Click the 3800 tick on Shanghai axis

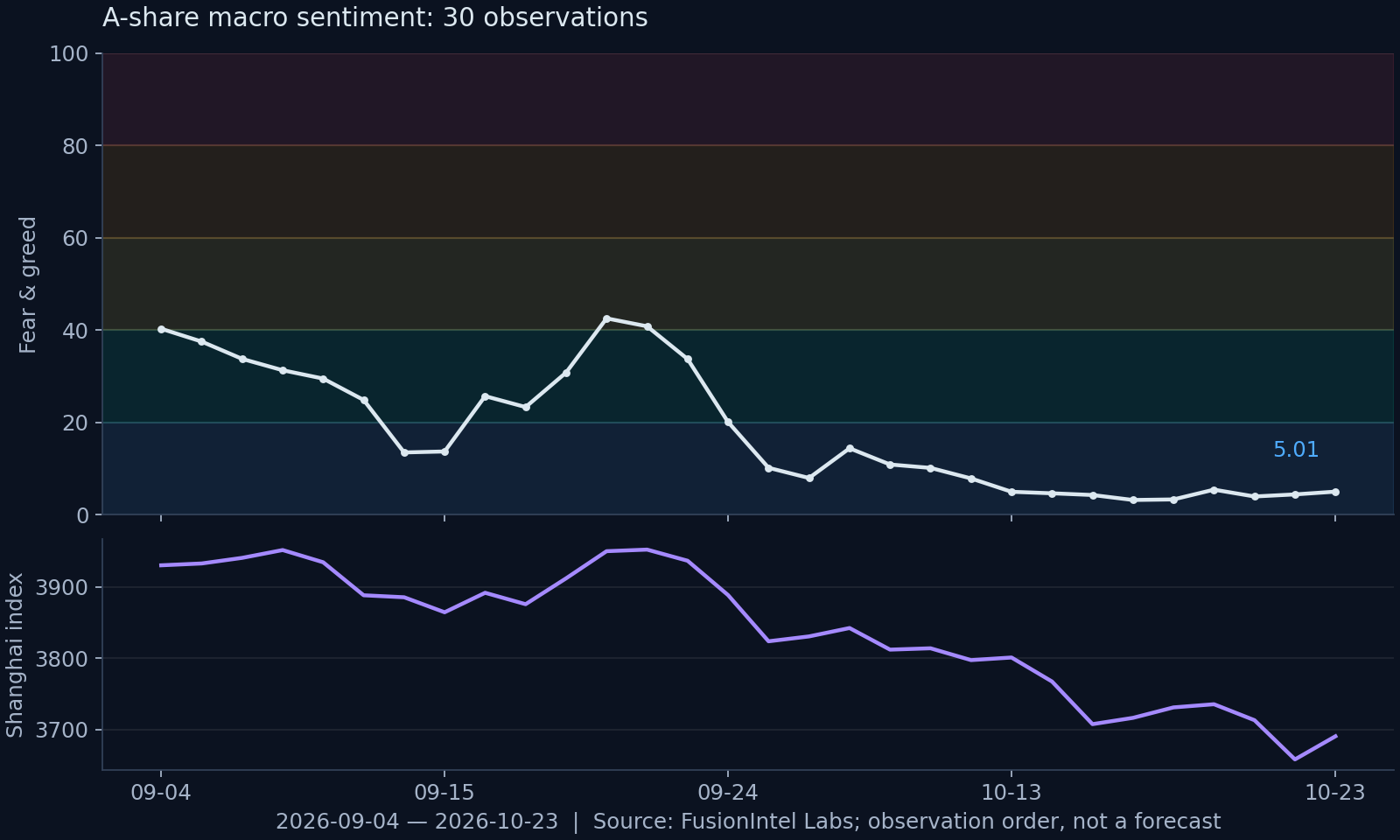tap(62, 658)
